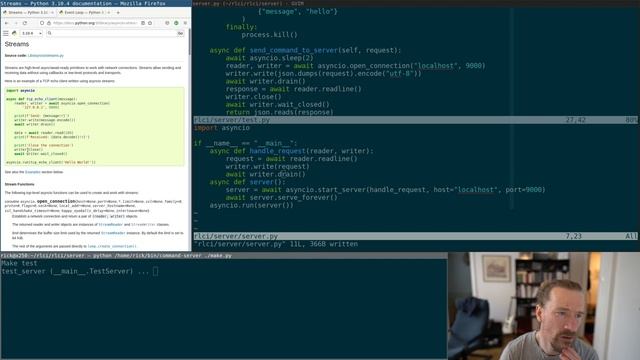The height and width of the screenshot is (360, 640).
Task: Click the 27,42 cursor position indicator
Action: pyautogui.click(x=576, y=120)
